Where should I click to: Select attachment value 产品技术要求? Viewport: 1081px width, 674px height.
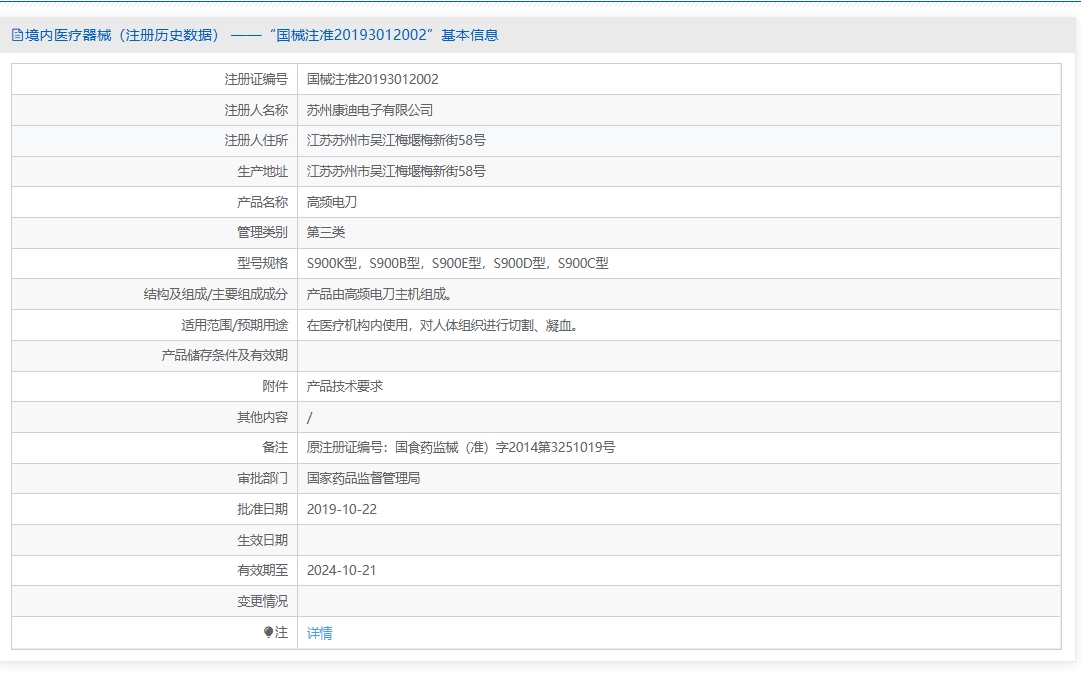point(344,387)
